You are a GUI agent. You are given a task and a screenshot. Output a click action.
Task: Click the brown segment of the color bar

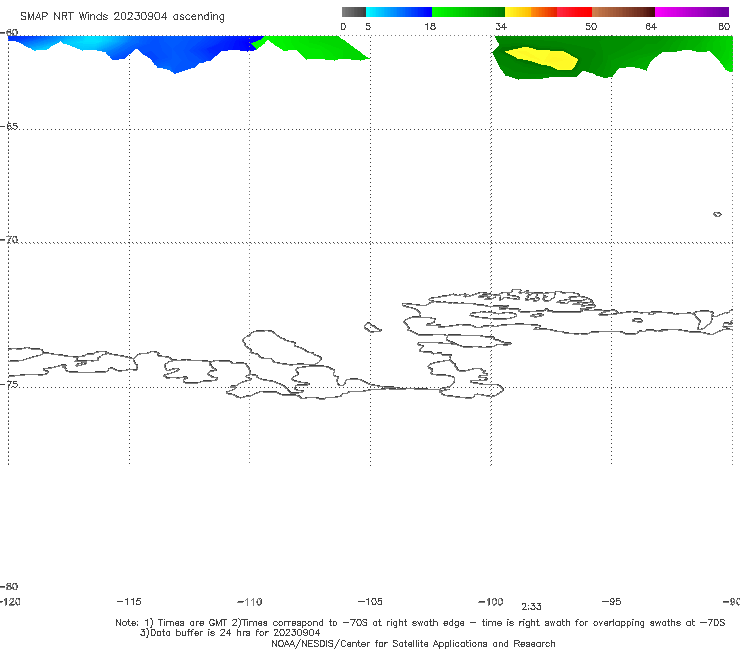point(623,12)
